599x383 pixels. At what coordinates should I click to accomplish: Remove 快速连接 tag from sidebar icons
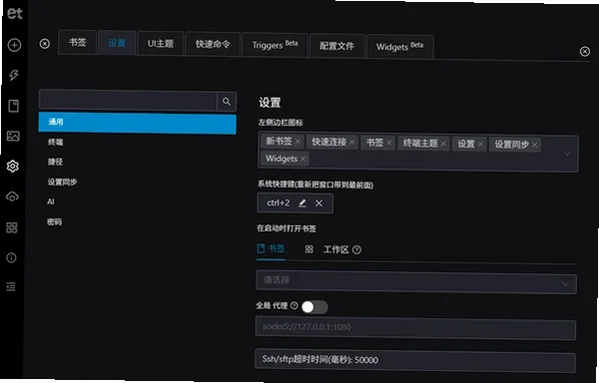352,142
